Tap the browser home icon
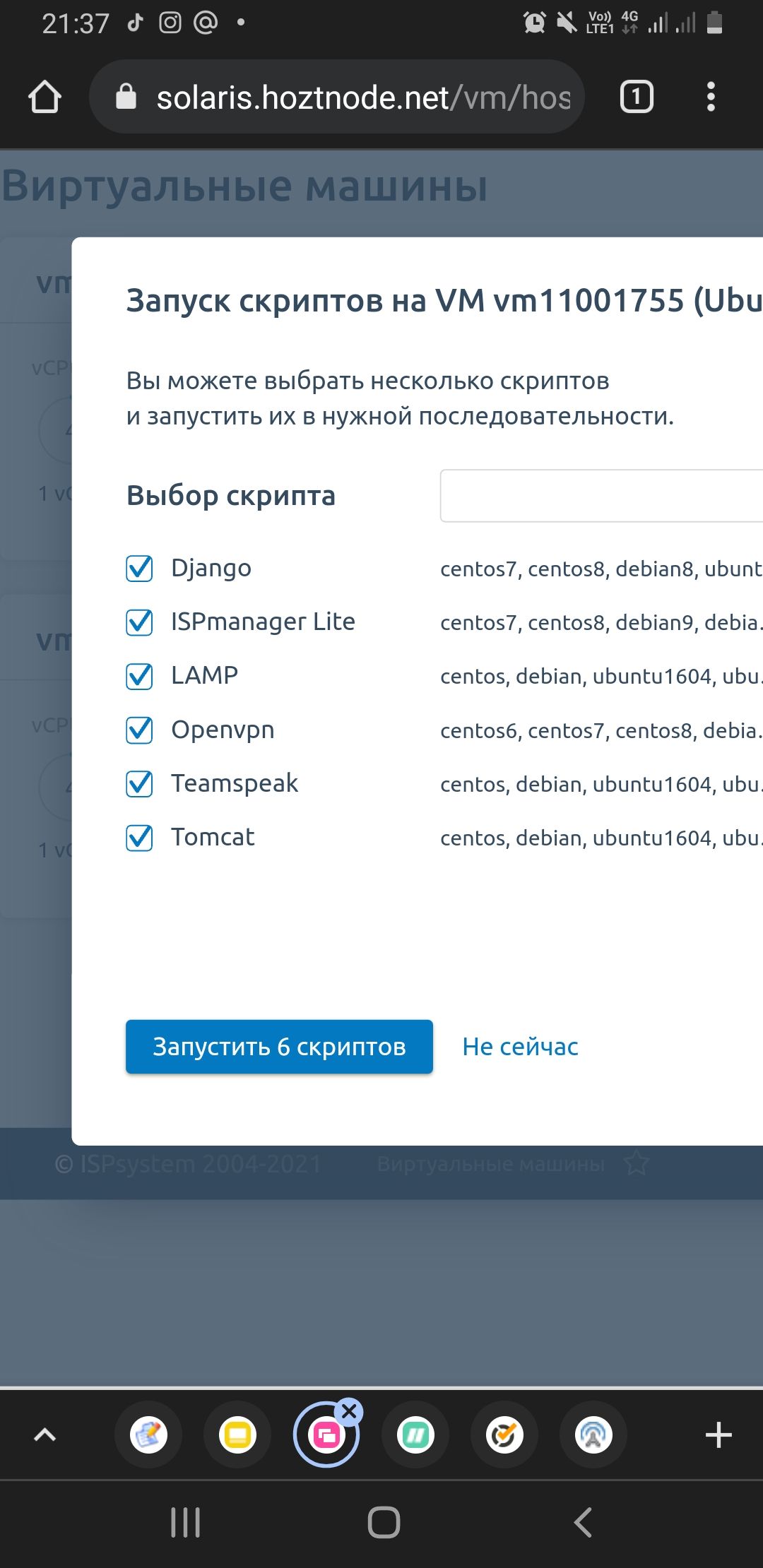This screenshot has width=763, height=1568. (x=45, y=97)
